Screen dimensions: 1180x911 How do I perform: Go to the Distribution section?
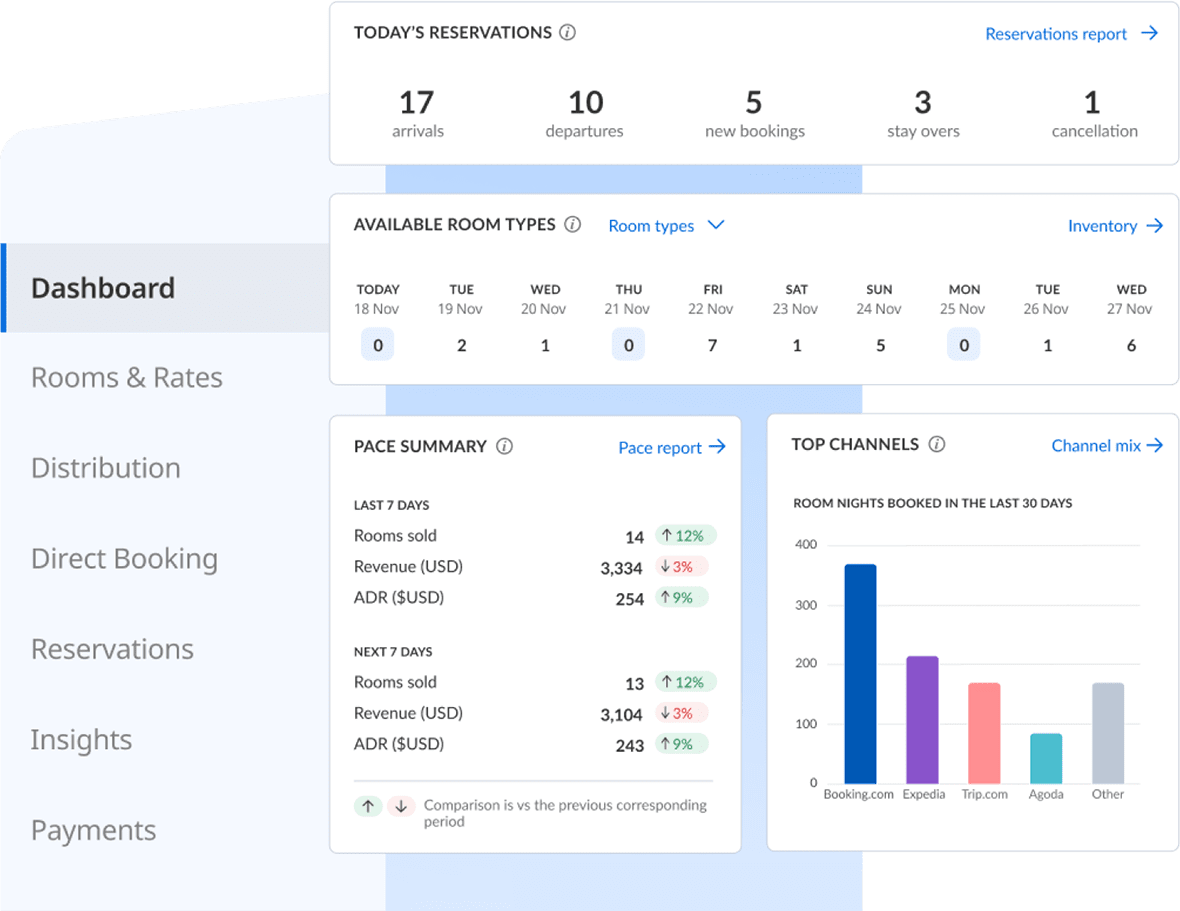[106, 468]
